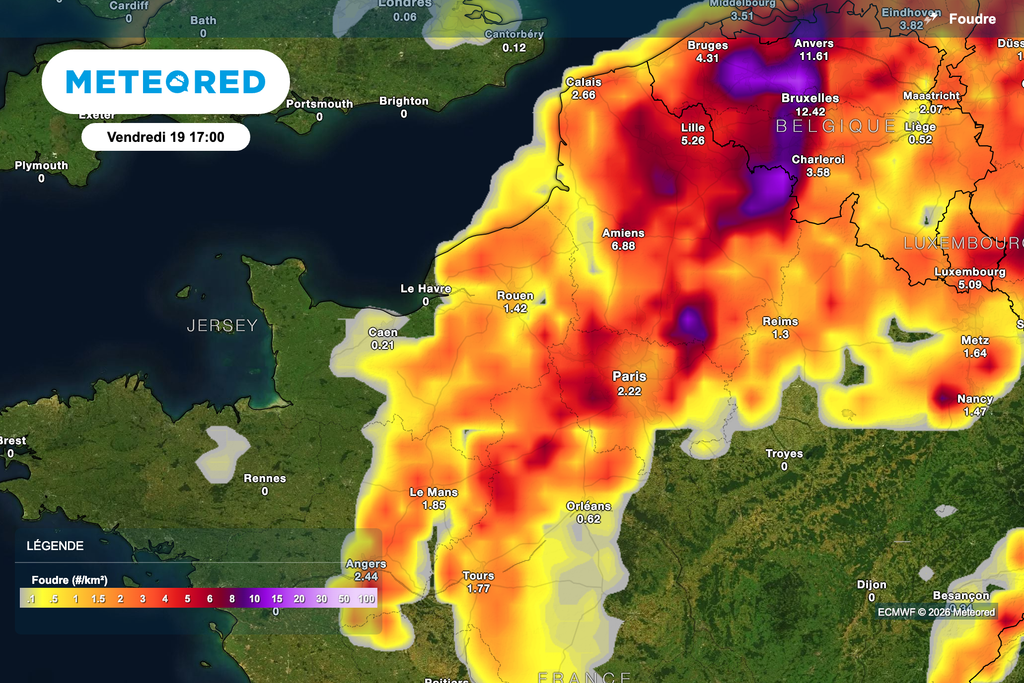This screenshot has width=1024, height=683.
Task: Click the 6.88 value under Amiens
Action: pos(623,246)
